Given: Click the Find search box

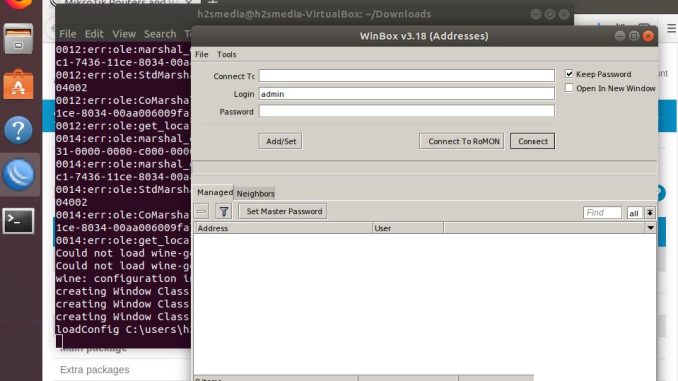Looking at the screenshot, I should point(602,213).
